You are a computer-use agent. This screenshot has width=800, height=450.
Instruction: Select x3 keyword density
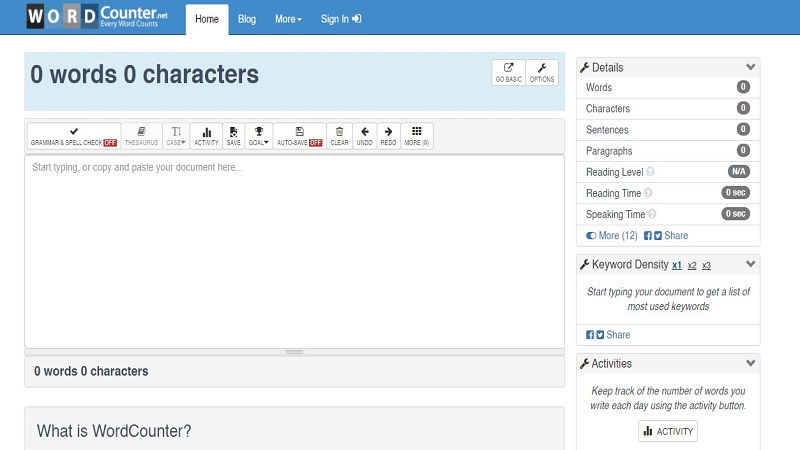(706, 265)
